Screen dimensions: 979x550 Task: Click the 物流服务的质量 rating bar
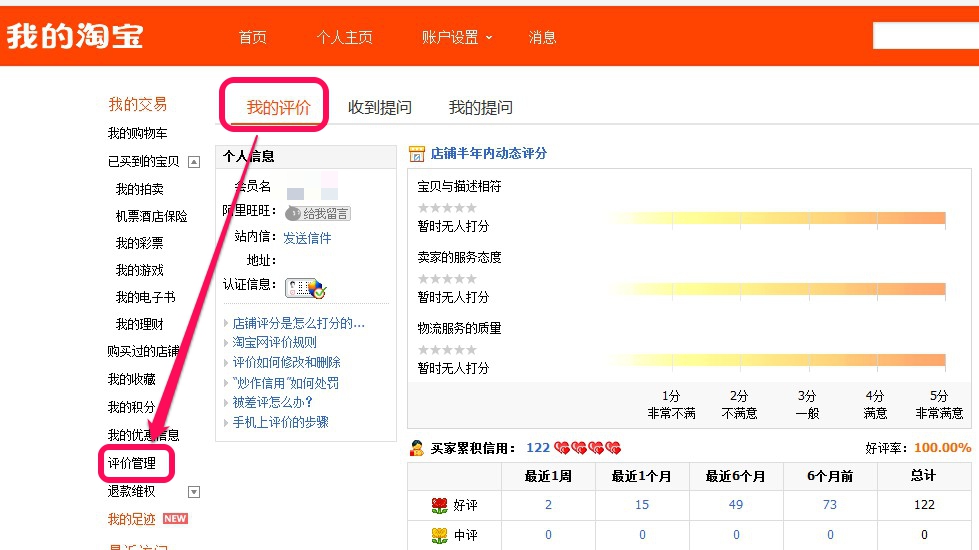click(777, 360)
